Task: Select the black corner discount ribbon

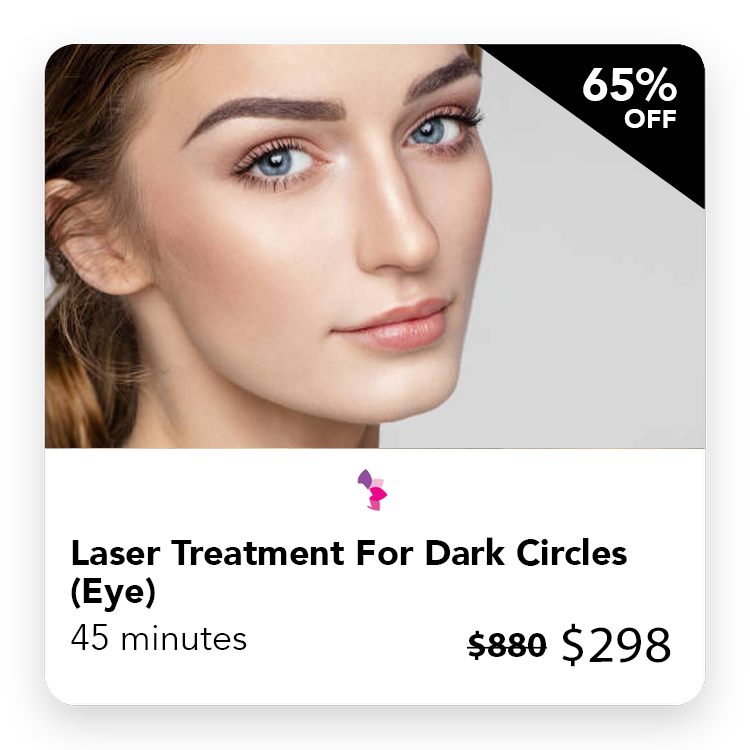Action: pos(617,105)
